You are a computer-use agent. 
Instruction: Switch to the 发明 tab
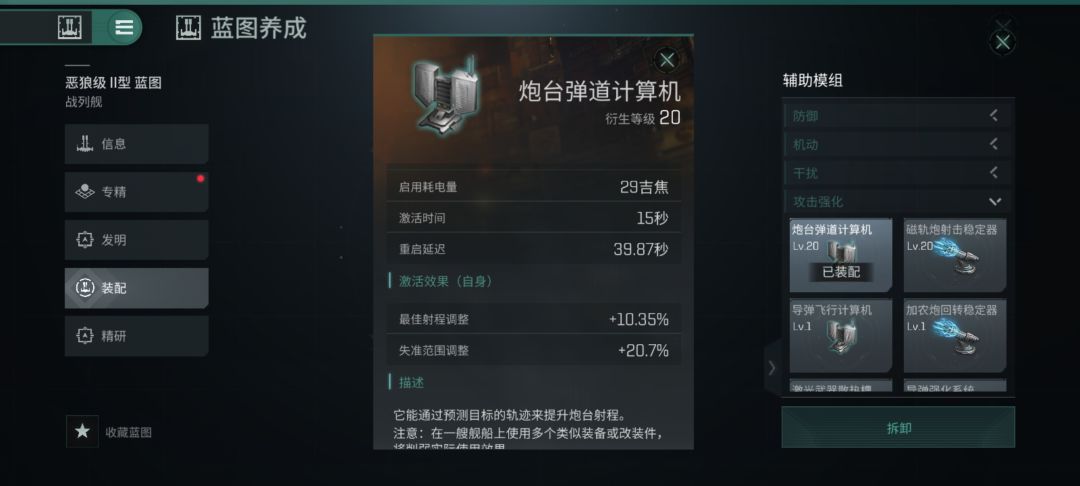coord(136,240)
